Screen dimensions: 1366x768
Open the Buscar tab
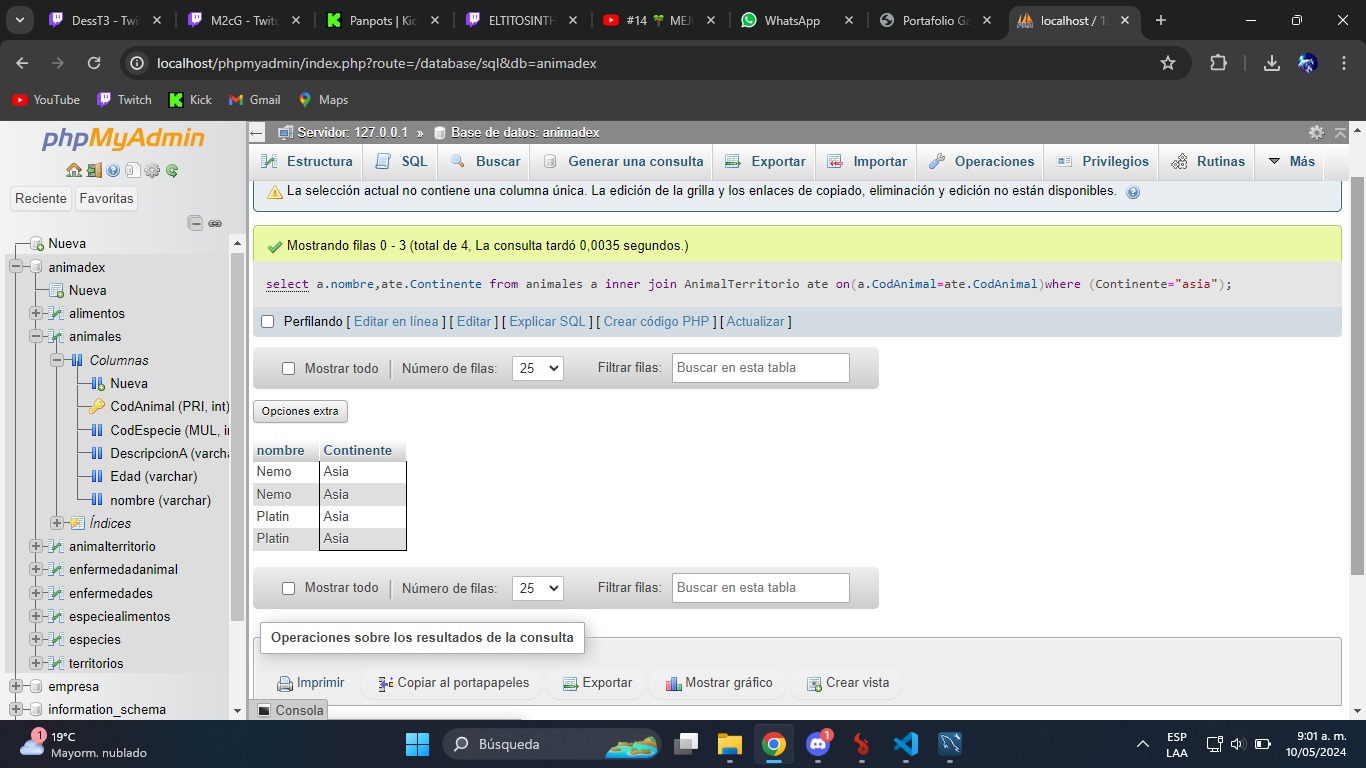pyautogui.click(x=485, y=161)
